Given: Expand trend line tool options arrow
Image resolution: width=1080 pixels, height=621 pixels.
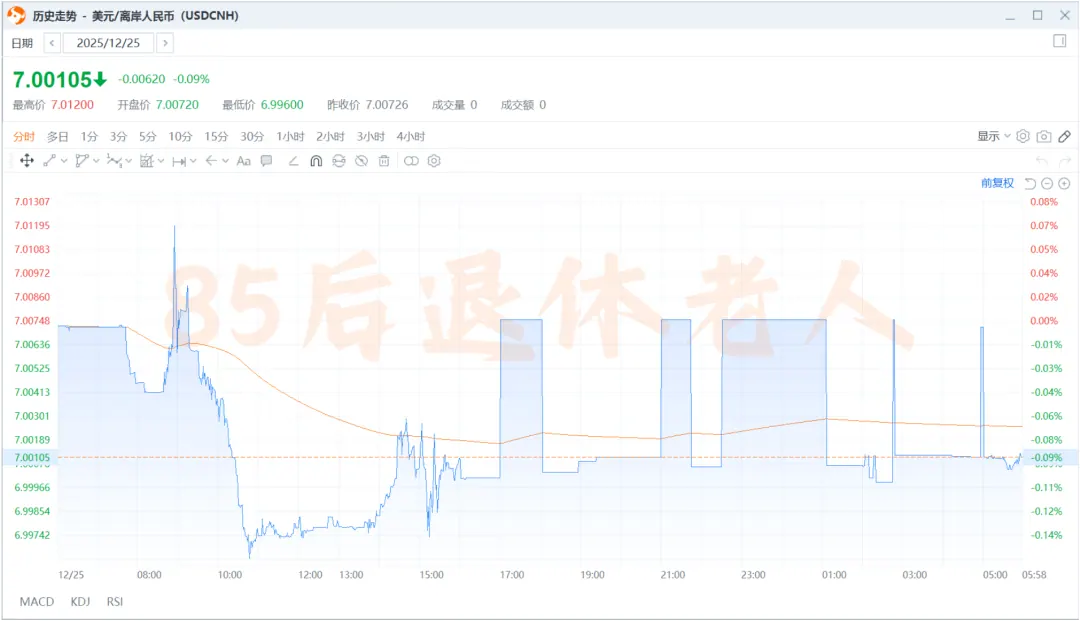Looking at the screenshot, I should [x=64, y=161].
